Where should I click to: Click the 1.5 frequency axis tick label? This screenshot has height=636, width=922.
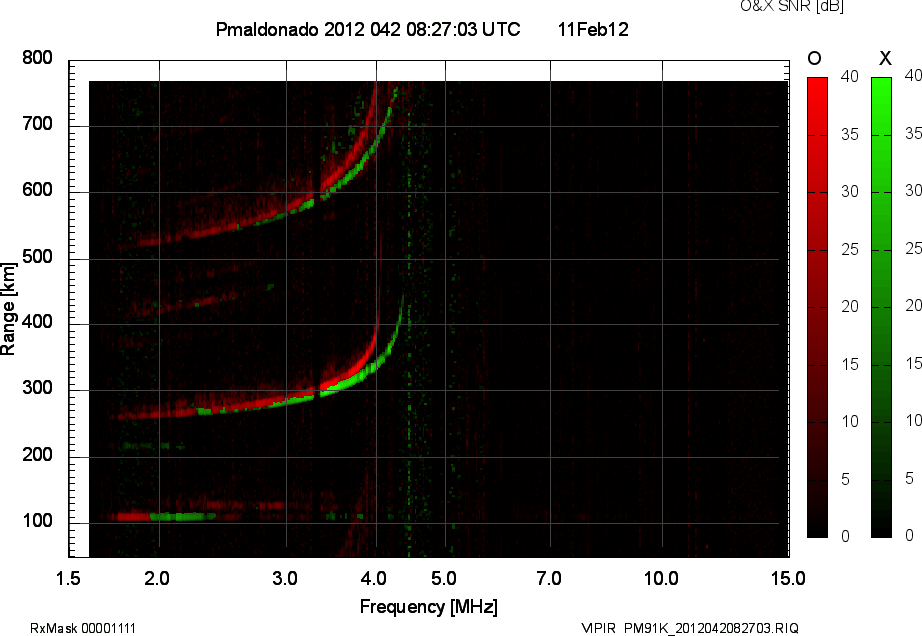pos(68,578)
